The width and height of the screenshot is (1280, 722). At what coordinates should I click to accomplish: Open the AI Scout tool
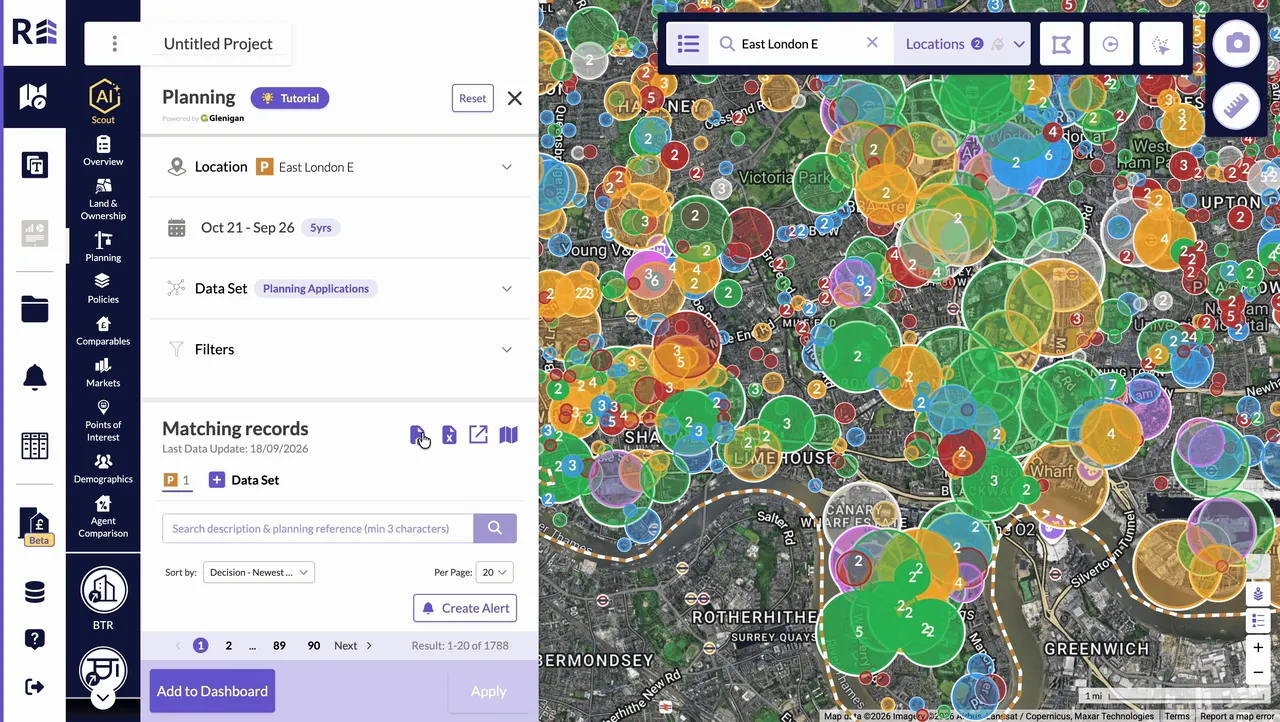(x=103, y=103)
